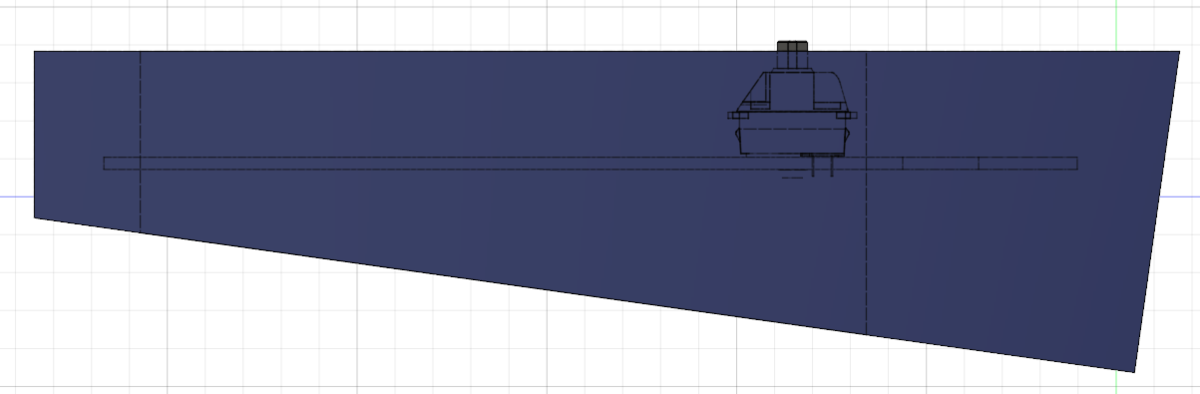This screenshot has height=394, width=1200.
Task: Select the left end of the plate
Action: (104, 163)
